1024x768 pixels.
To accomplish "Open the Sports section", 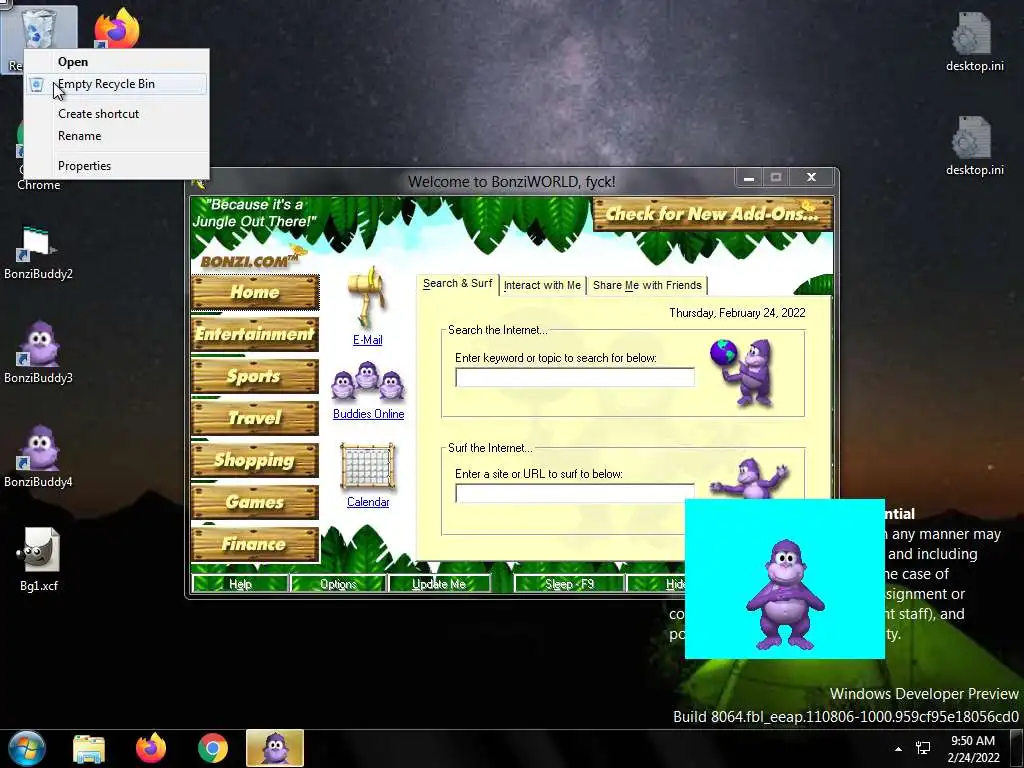I will pos(255,376).
